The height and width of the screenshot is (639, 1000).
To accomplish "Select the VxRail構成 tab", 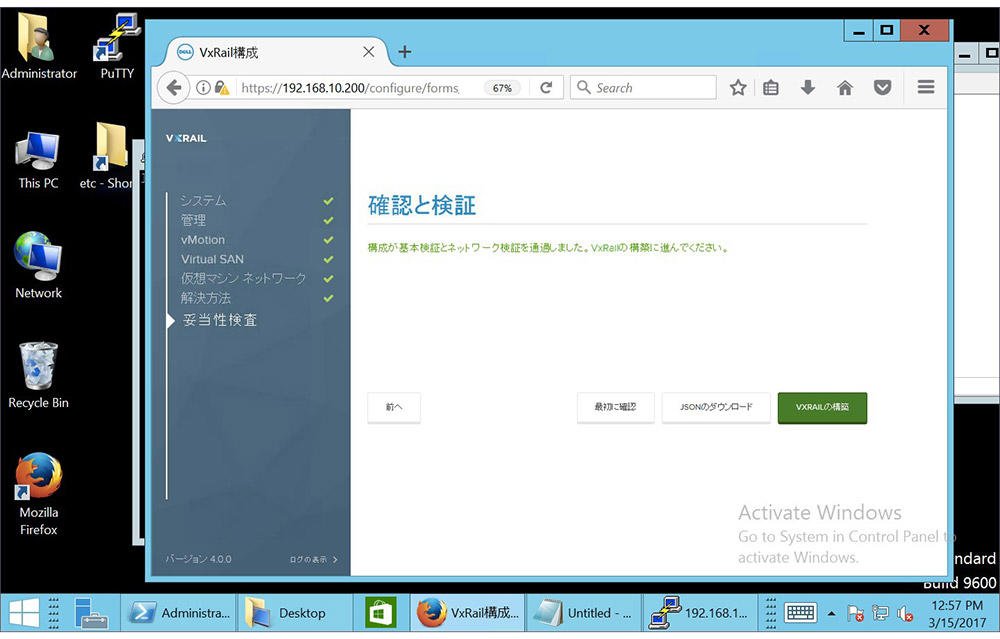I will pyautogui.click(x=274, y=52).
